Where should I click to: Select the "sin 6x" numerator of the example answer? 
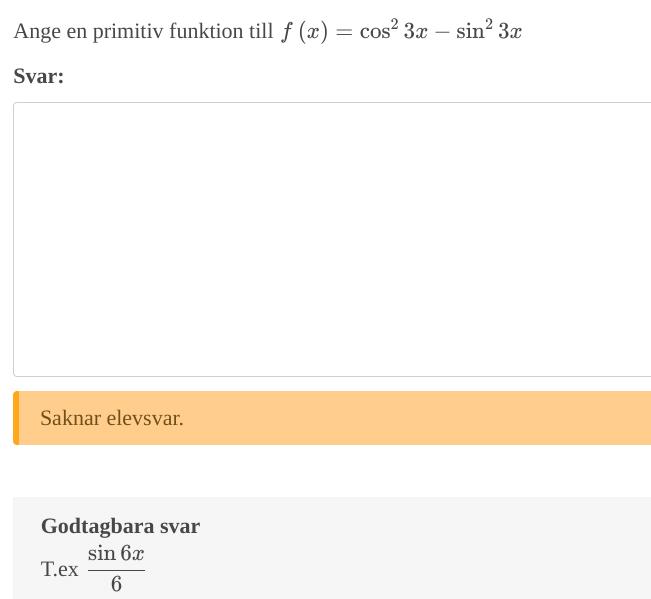[116, 553]
